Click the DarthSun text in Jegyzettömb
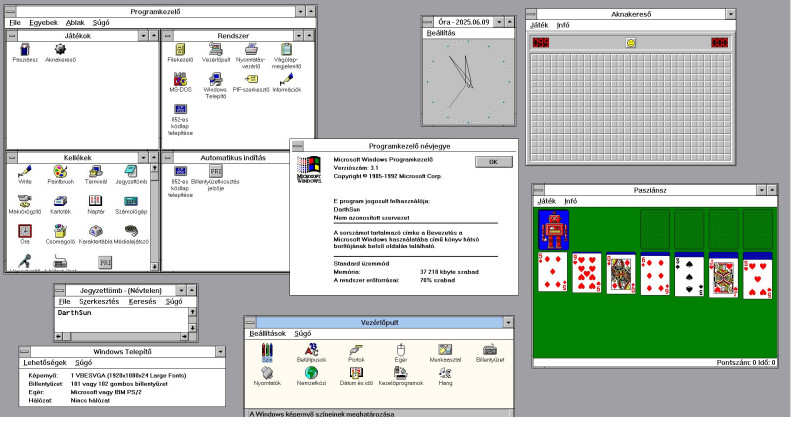 coord(74,313)
